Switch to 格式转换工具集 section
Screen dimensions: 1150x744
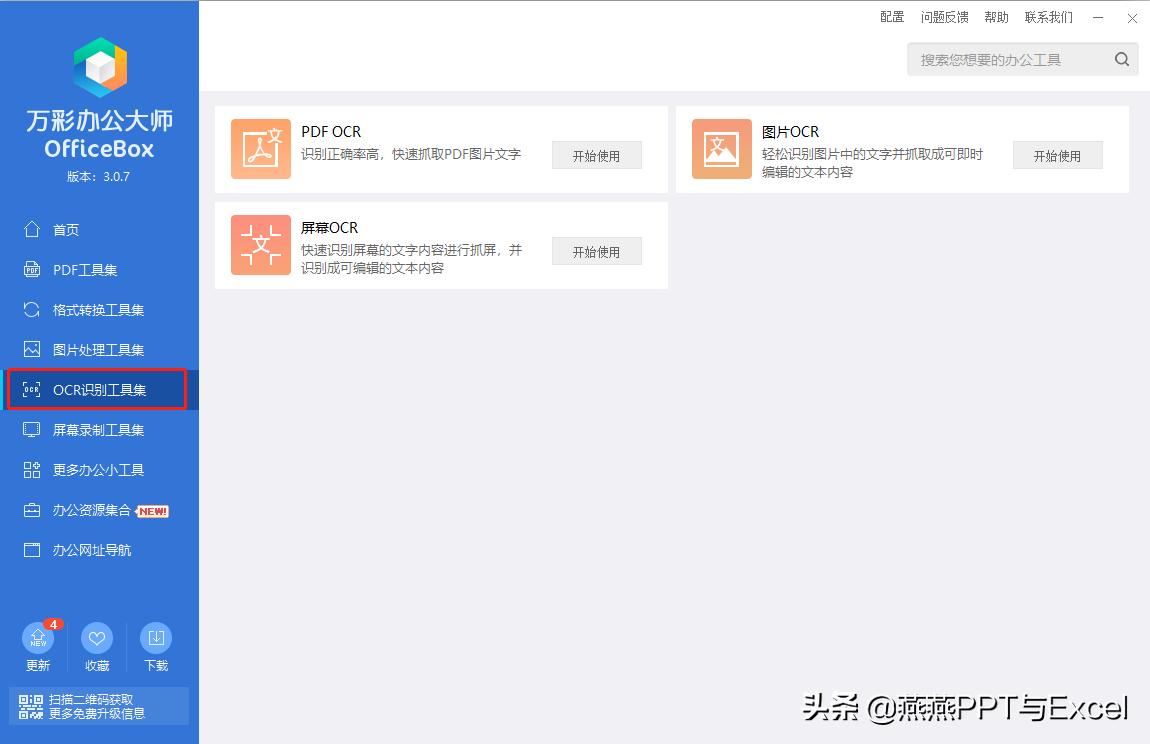pyautogui.click(x=97, y=309)
